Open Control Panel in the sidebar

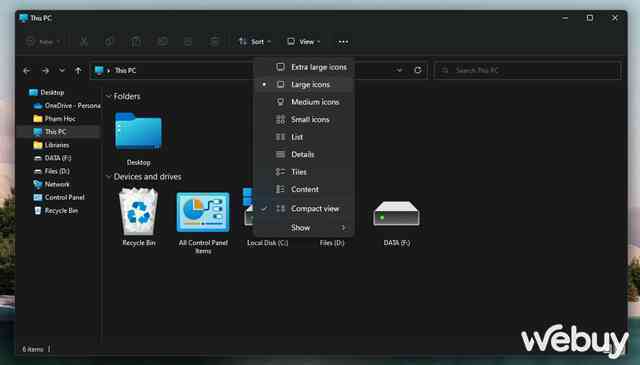[x=64, y=197]
